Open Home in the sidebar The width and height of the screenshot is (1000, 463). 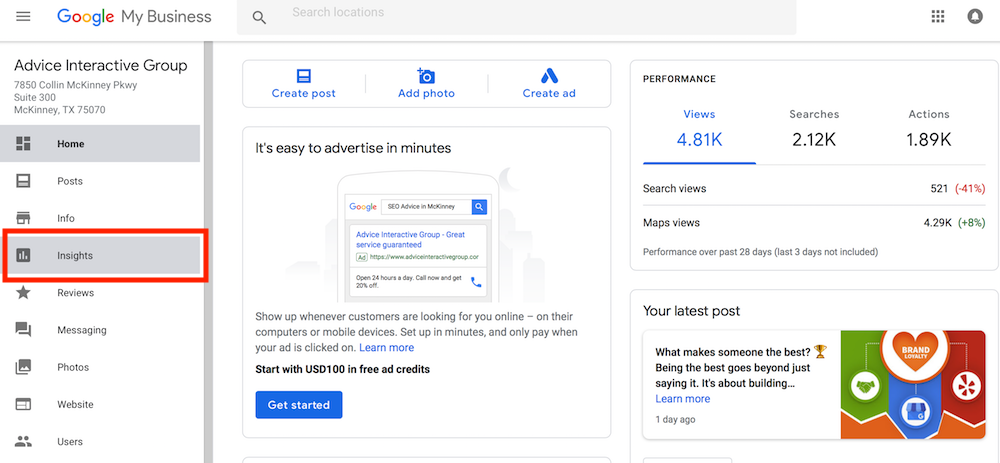tap(100, 143)
